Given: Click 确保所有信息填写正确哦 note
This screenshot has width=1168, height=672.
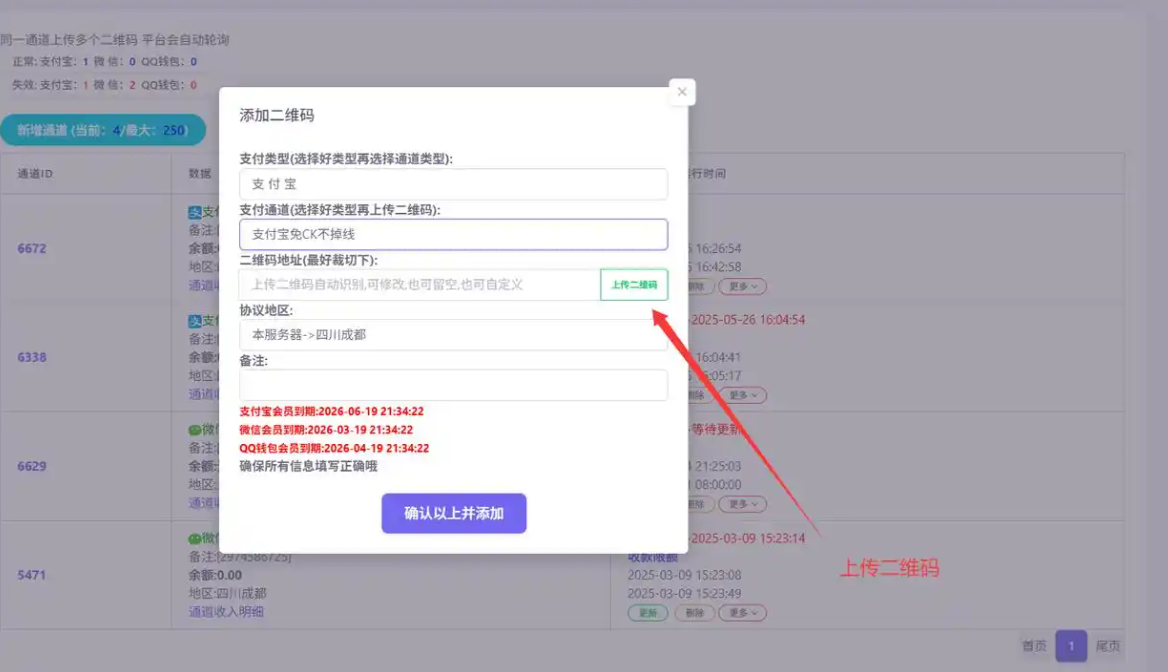Looking at the screenshot, I should [x=308, y=466].
